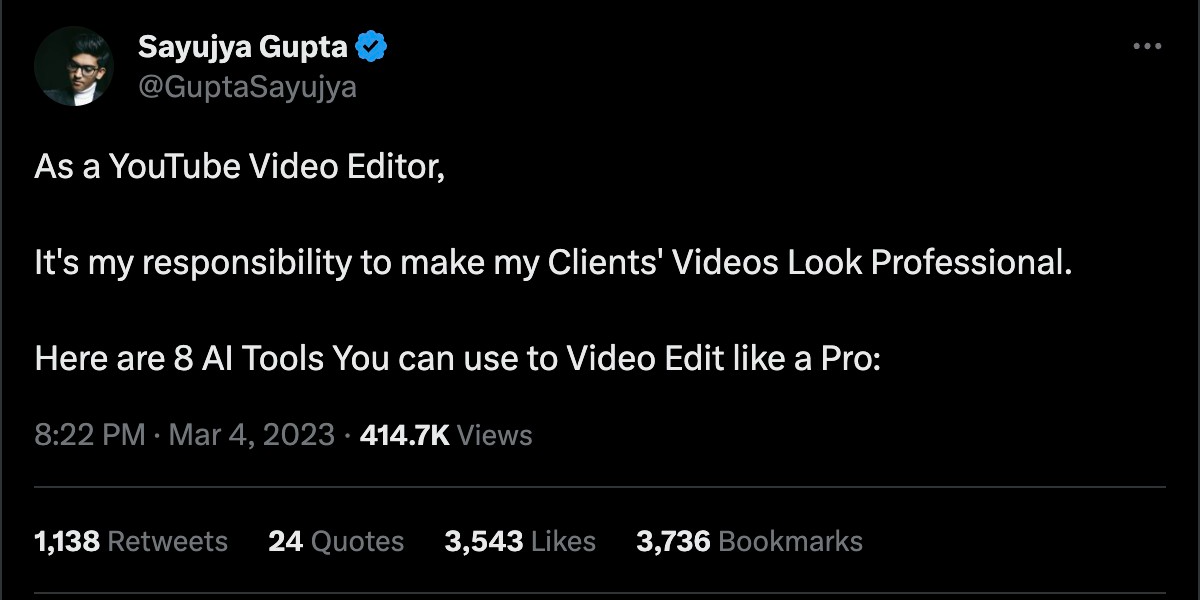
Task: Click the Bookmarks label
Action: point(790,542)
